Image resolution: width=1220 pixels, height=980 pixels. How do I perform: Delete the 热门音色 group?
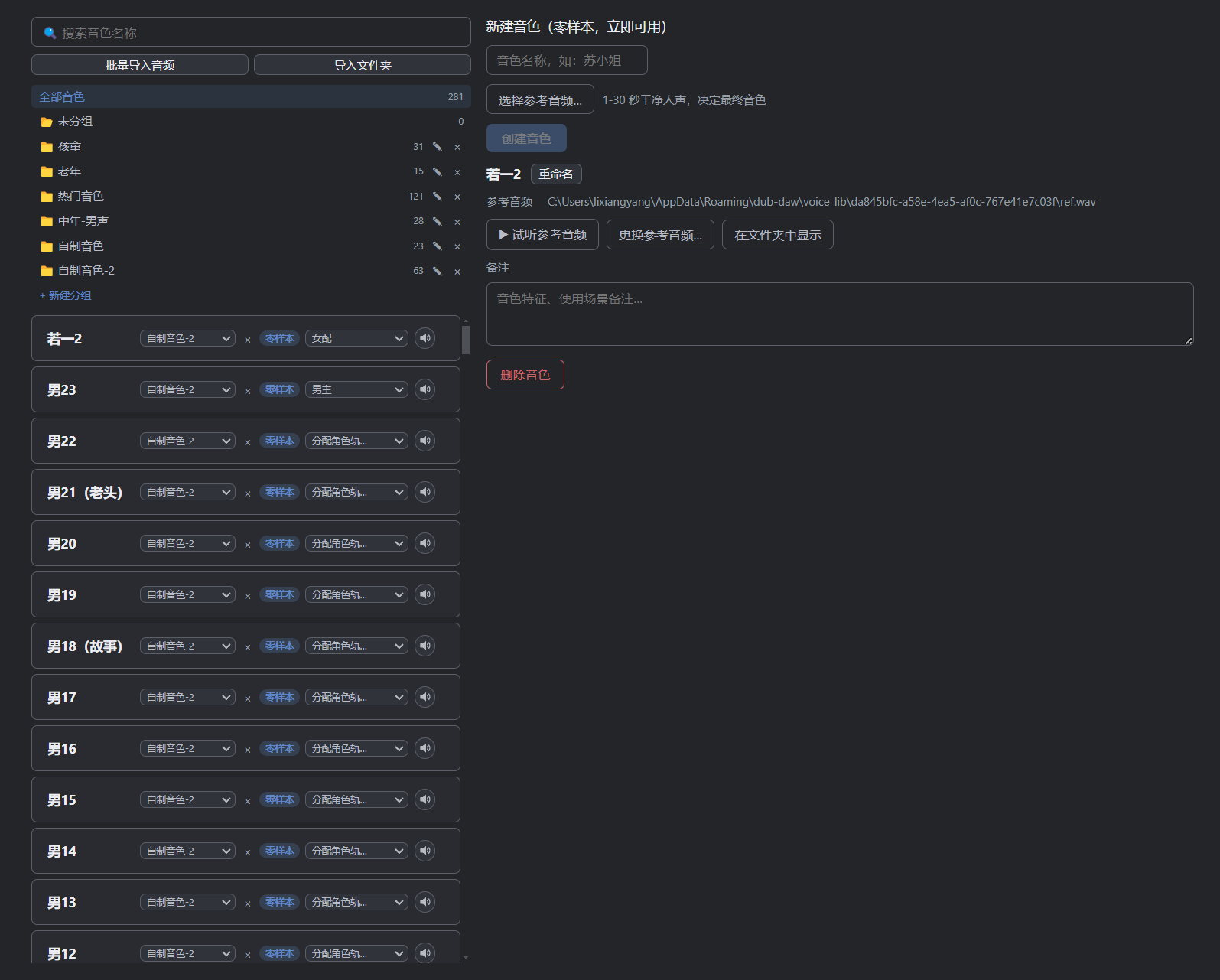click(x=457, y=197)
